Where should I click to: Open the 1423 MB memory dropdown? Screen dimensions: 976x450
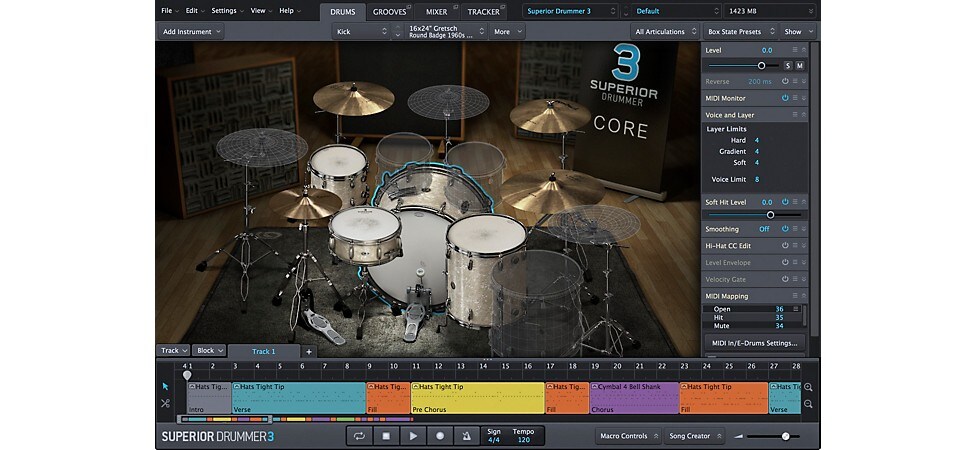click(769, 11)
